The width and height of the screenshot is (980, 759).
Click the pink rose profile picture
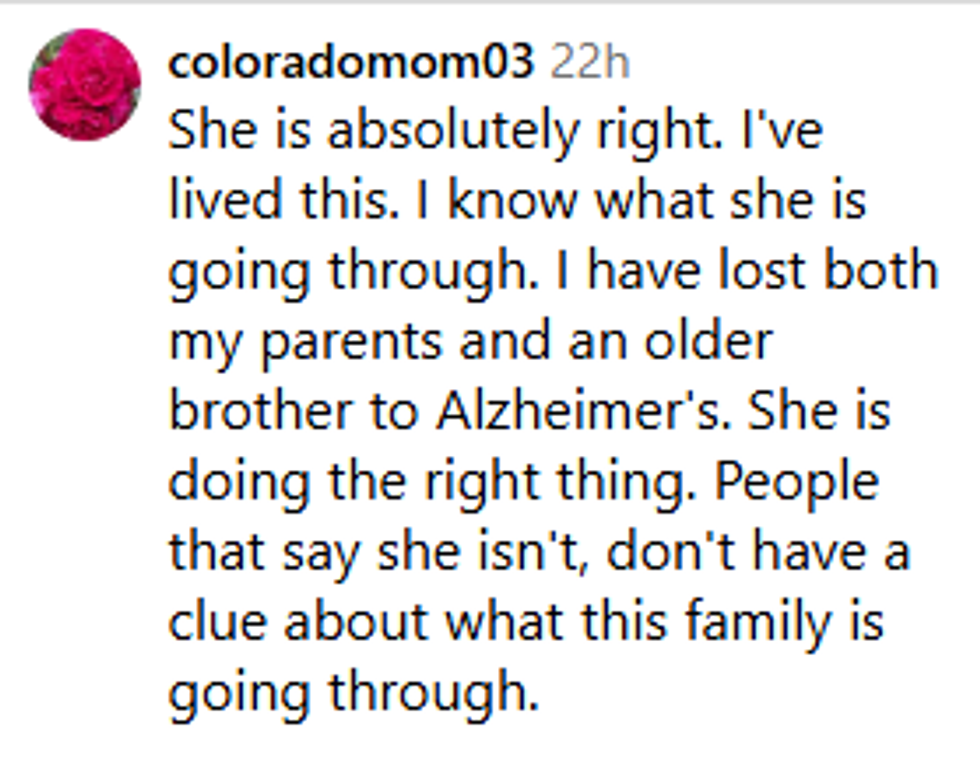click(x=84, y=84)
